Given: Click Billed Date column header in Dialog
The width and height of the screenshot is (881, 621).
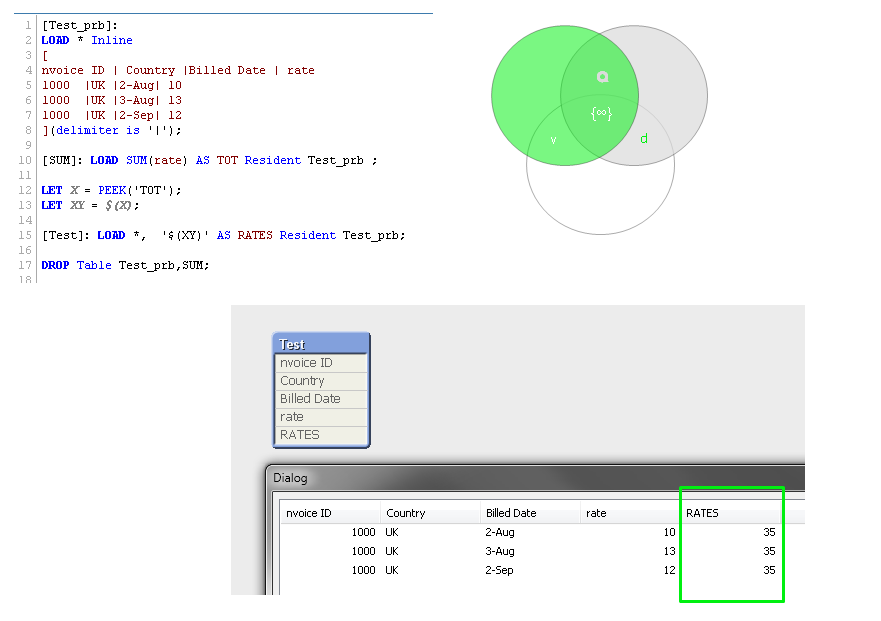Looking at the screenshot, I should (x=511, y=513).
